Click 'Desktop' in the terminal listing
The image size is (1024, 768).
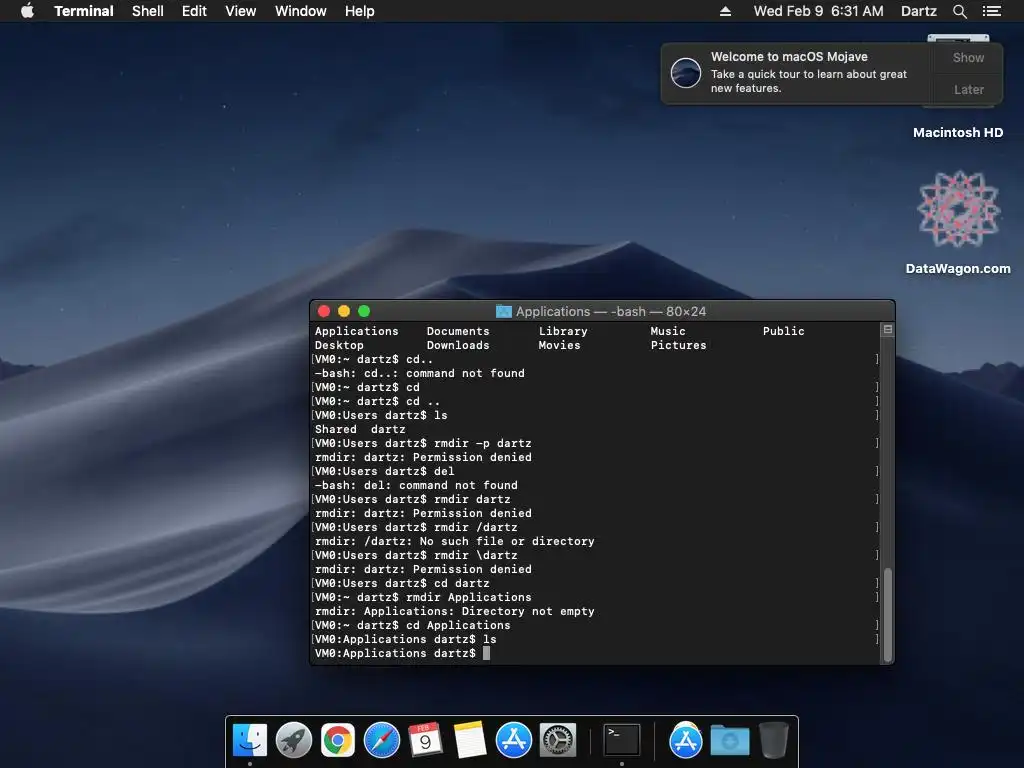[339, 345]
